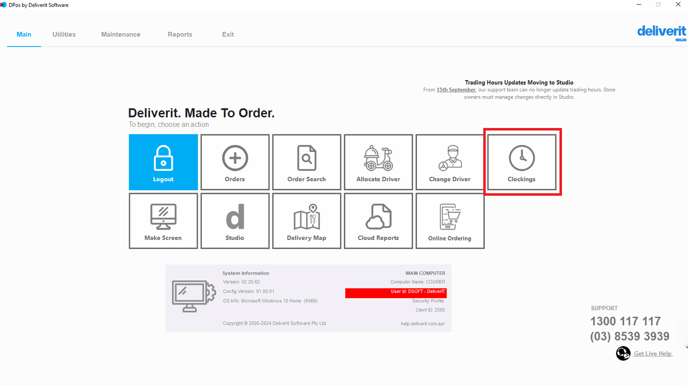Open the Studio 'd' tile
The height and width of the screenshot is (386, 688).
pyautogui.click(x=235, y=221)
